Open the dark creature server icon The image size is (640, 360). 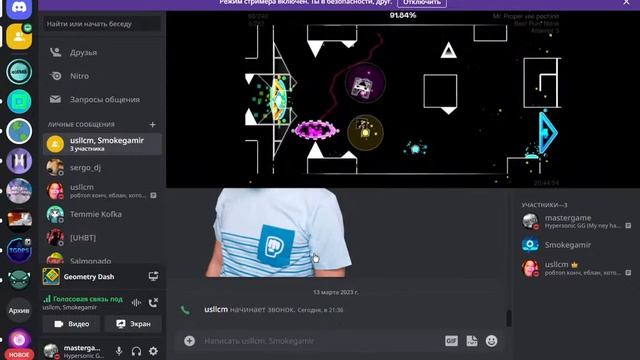pos(19,280)
